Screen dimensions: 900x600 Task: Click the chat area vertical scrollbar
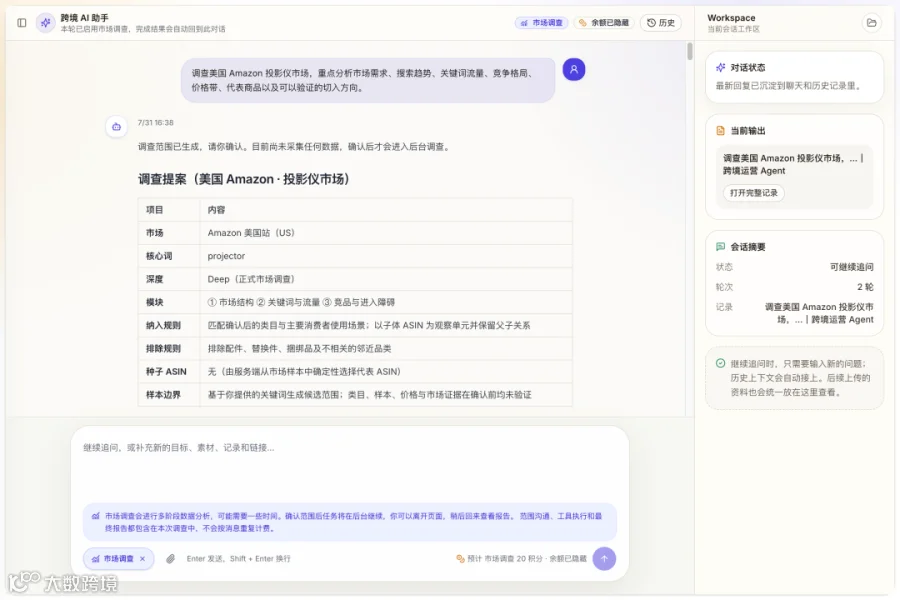coord(689,52)
